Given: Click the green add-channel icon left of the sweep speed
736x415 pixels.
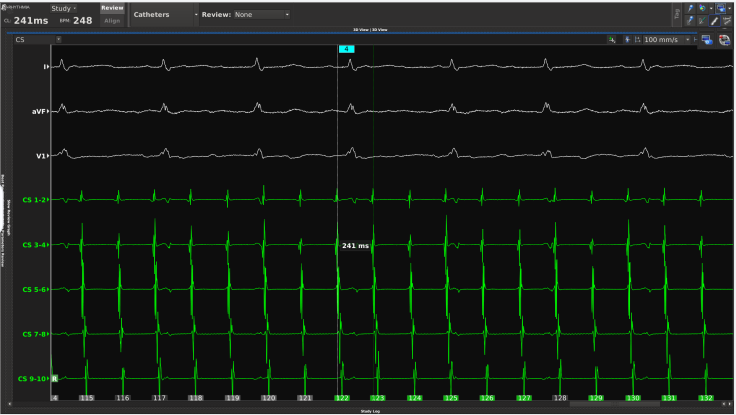Looking at the screenshot, I should [611, 39].
